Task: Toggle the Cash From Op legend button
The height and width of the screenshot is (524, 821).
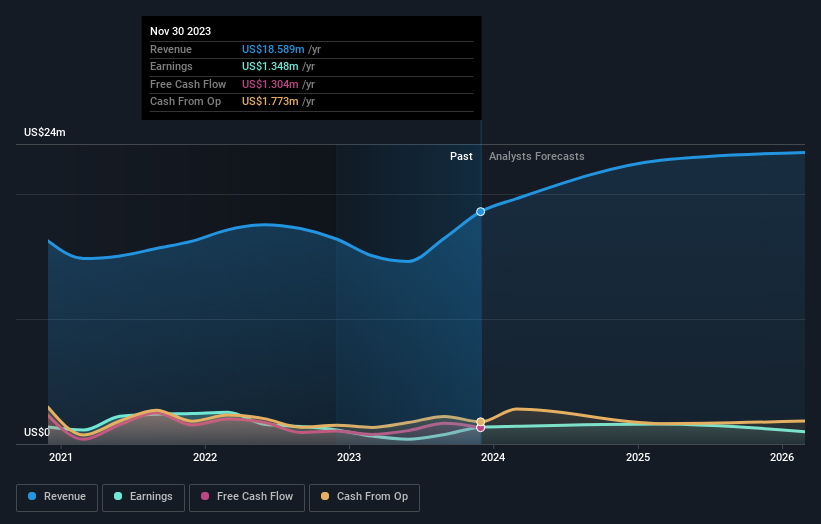Action: pos(364,497)
